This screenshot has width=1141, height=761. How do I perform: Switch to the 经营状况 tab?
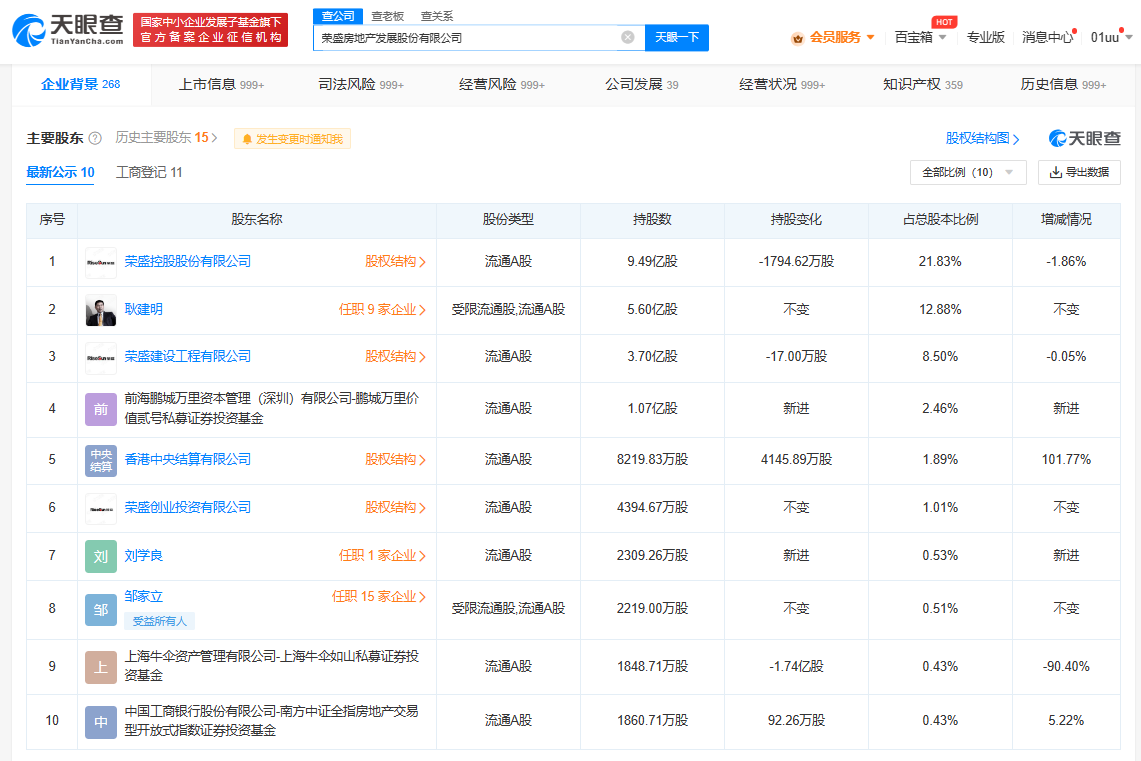point(782,84)
